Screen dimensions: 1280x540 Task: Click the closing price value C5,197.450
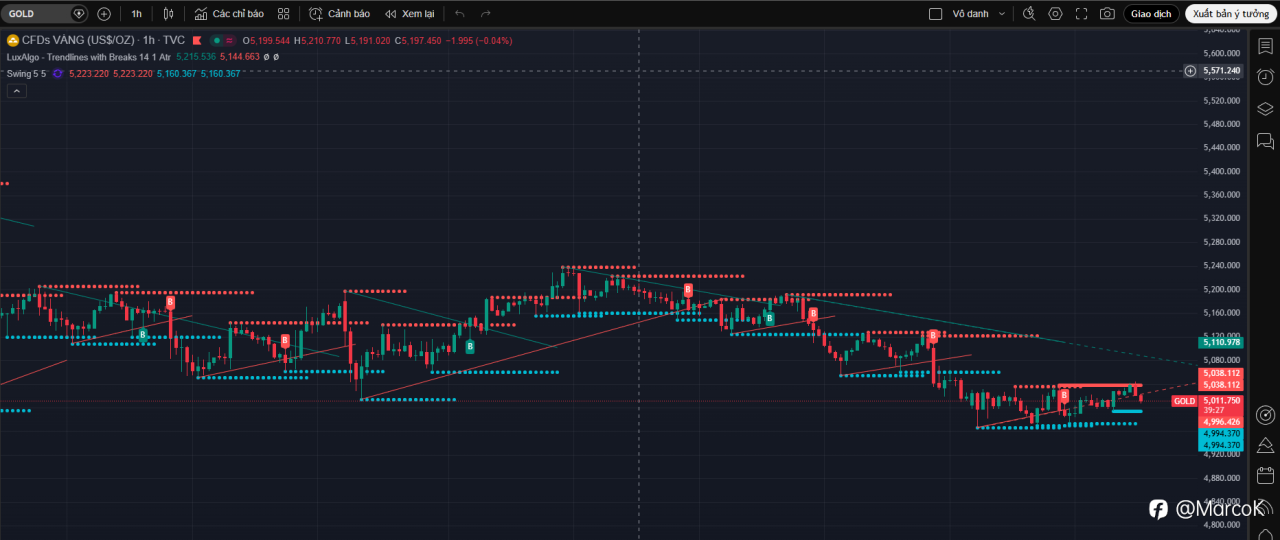pyautogui.click(x=418, y=40)
